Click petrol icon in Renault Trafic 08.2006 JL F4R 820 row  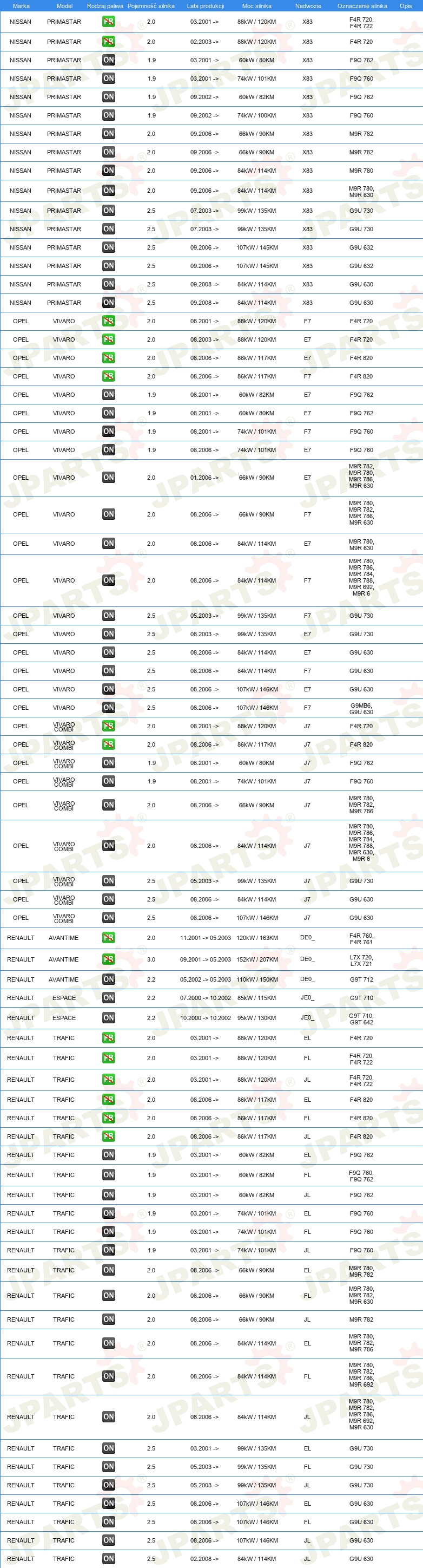(109, 1136)
